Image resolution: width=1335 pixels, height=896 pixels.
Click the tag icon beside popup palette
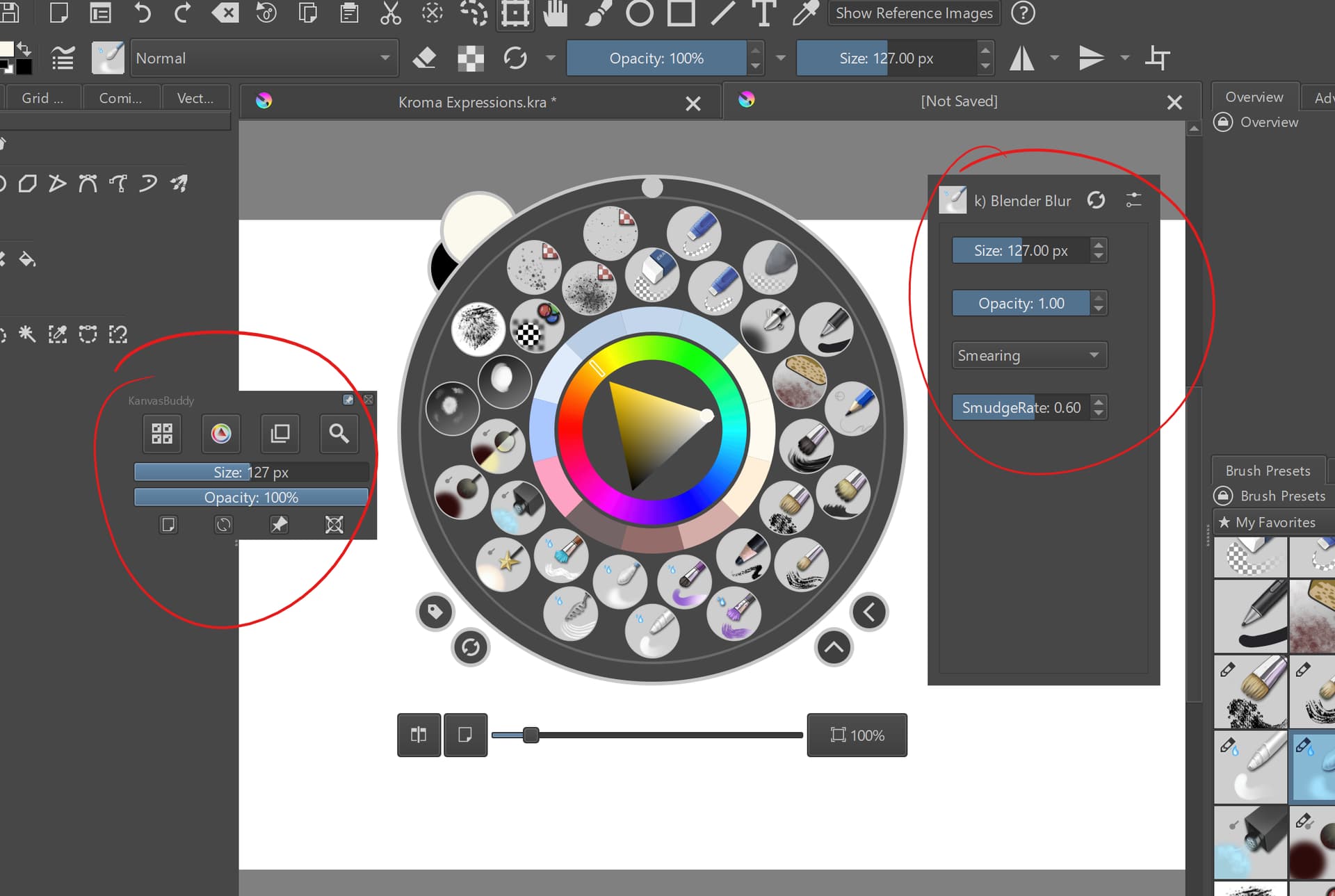[435, 612]
